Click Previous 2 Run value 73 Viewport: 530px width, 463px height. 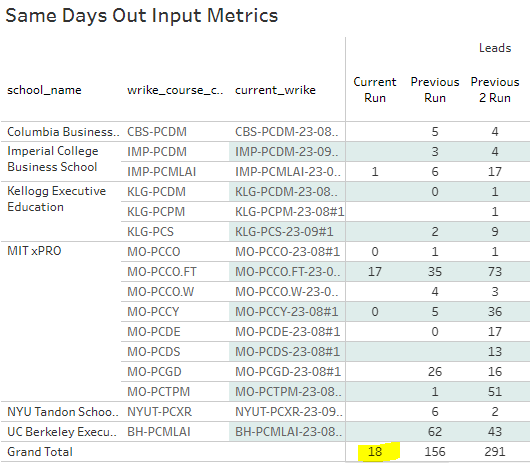495,272
